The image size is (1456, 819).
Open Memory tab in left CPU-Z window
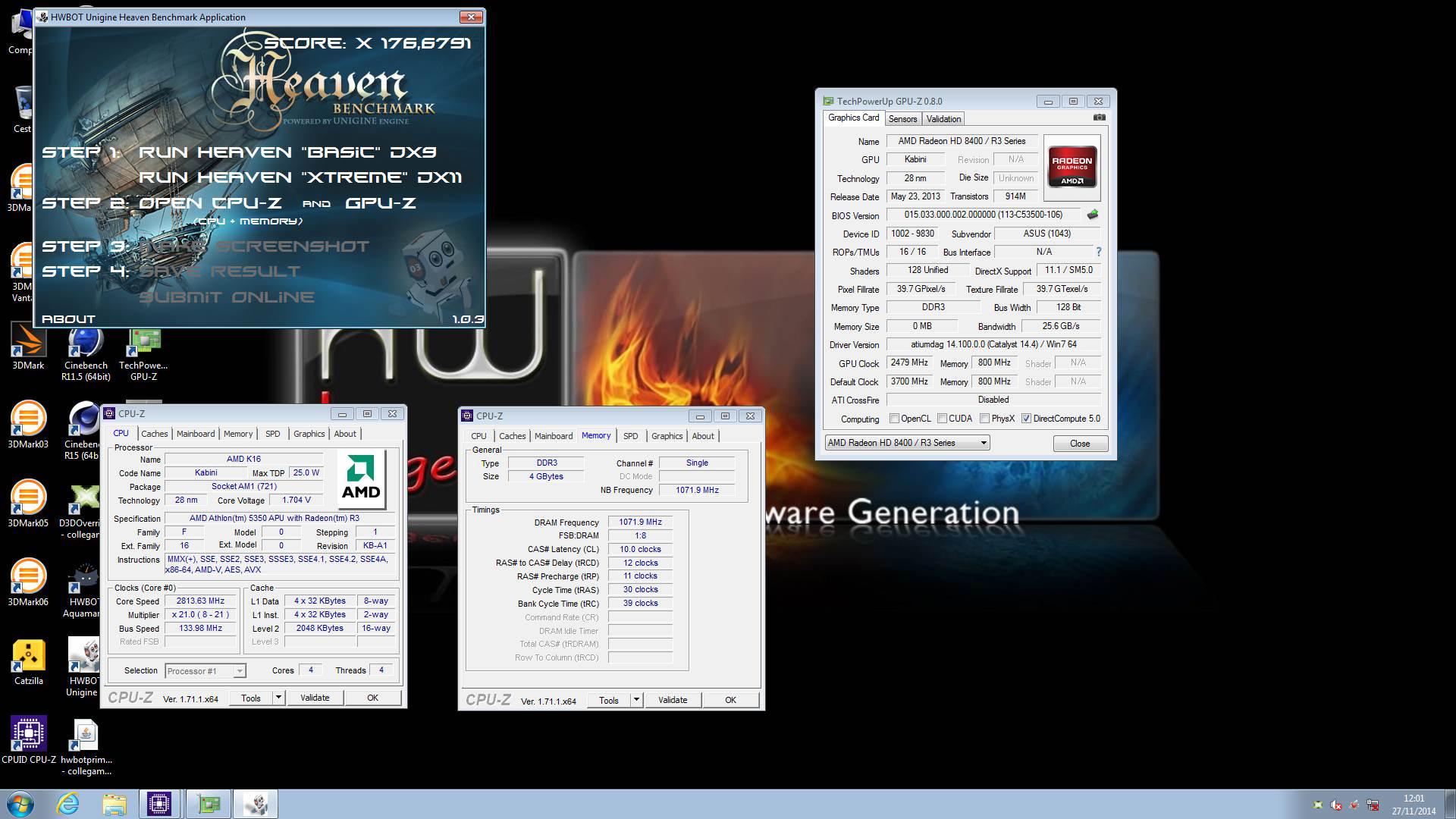tap(238, 434)
